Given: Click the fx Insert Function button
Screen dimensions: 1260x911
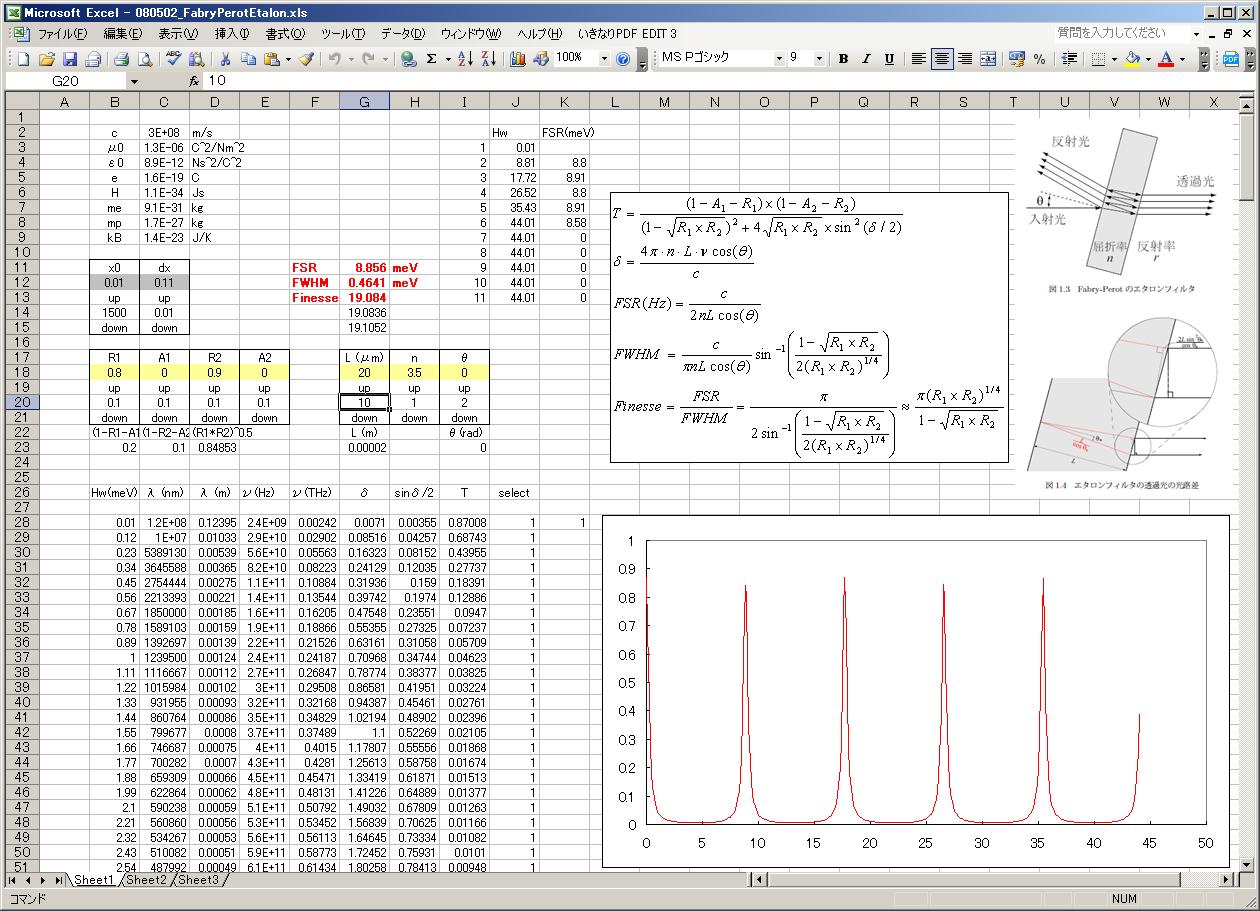Looking at the screenshot, I should [x=194, y=81].
